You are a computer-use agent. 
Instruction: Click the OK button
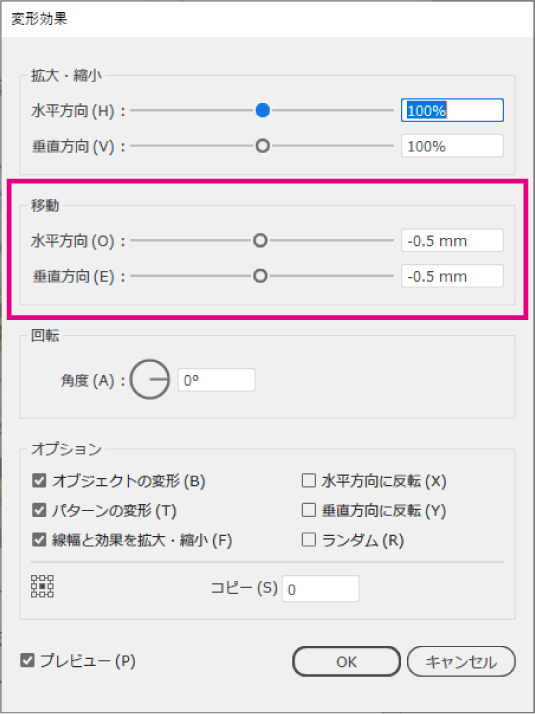[x=346, y=662]
